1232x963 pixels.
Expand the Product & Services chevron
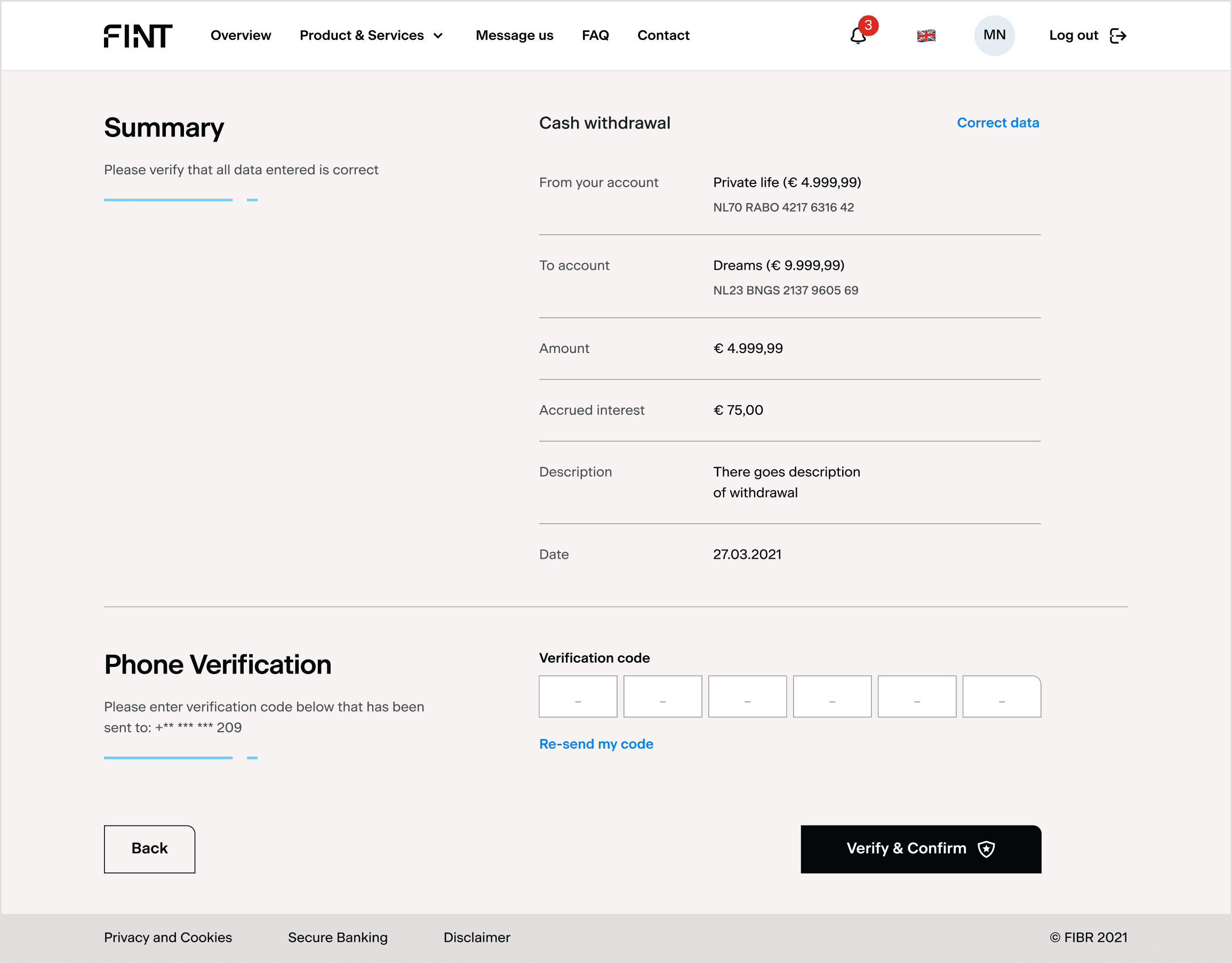(438, 36)
